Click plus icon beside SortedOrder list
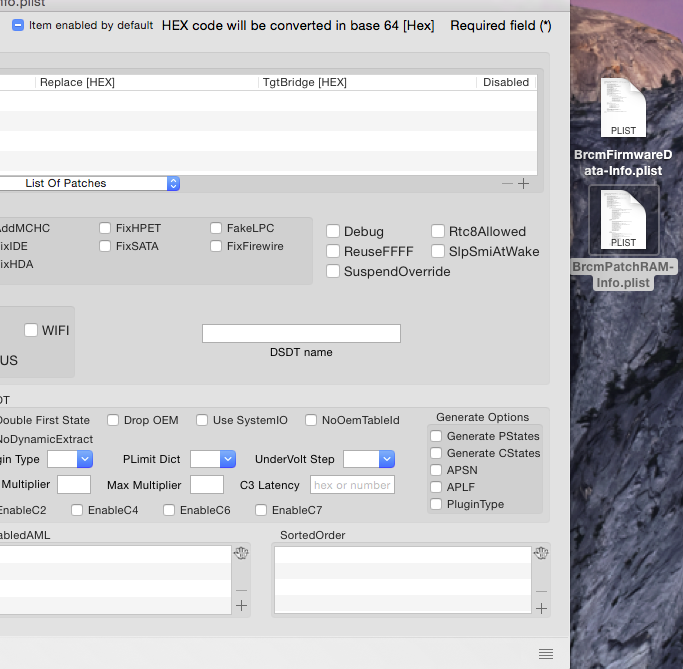 coord(541,608)
